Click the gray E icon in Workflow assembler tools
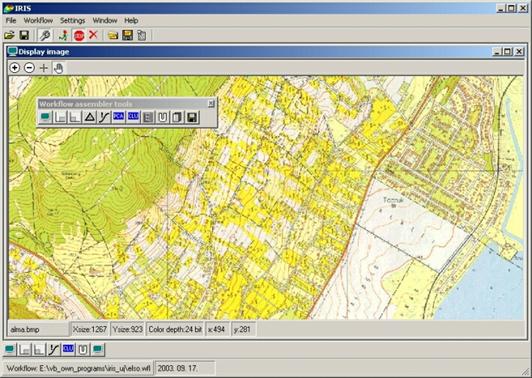Image resolution: width=532 pixels, height=378 pixels. point(148,117)
